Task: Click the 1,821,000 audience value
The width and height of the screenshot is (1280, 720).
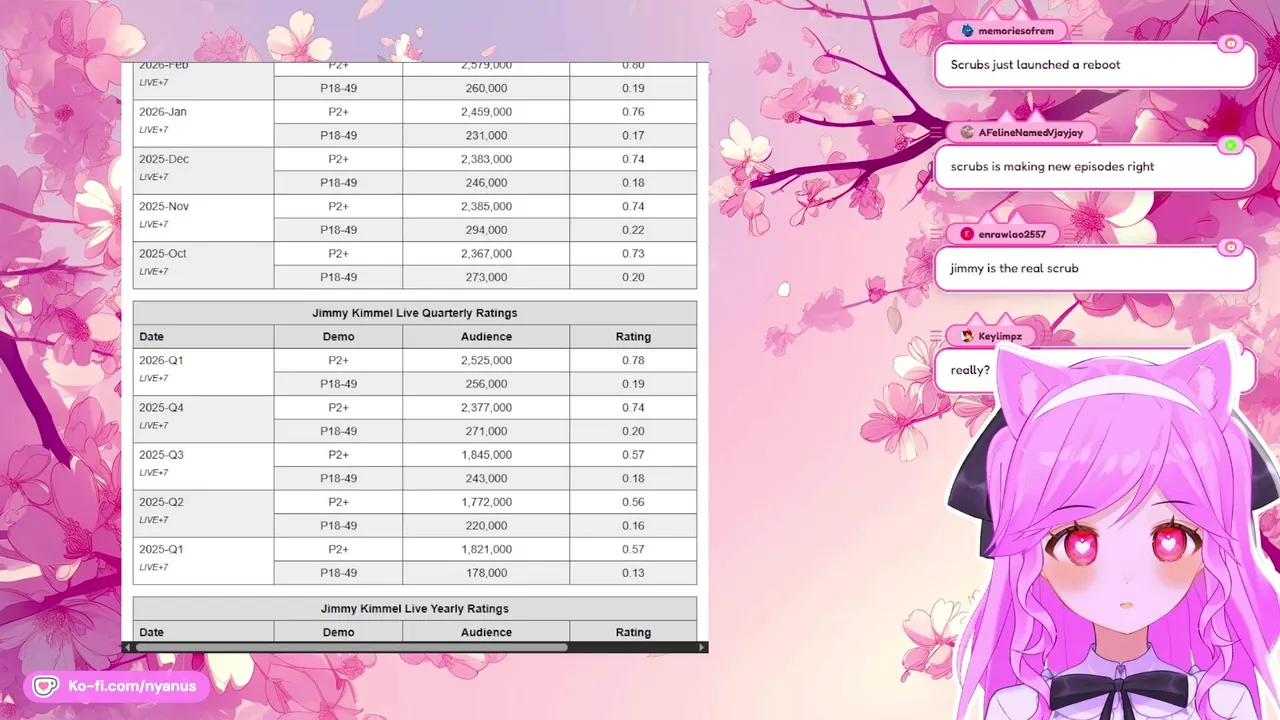Action: 486,550
